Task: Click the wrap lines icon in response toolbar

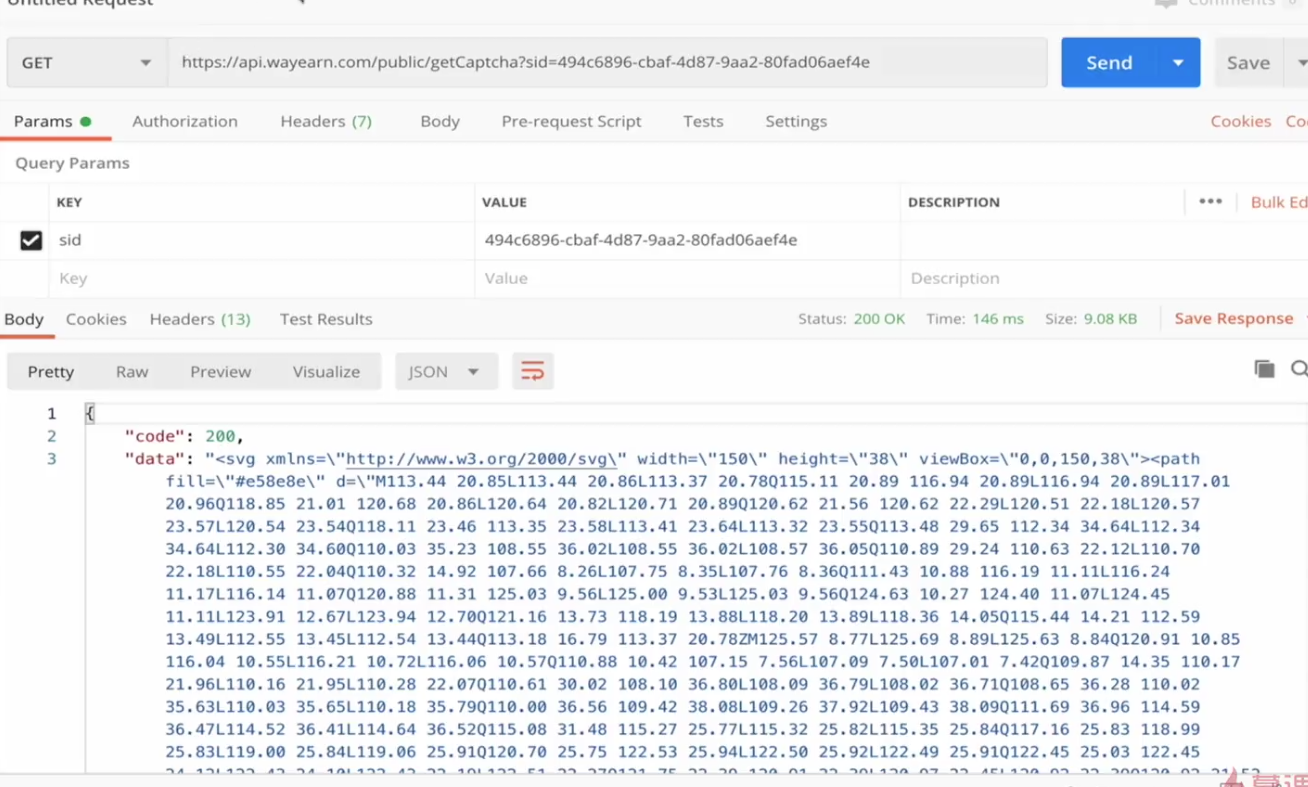Action: [x=532, y=371]
